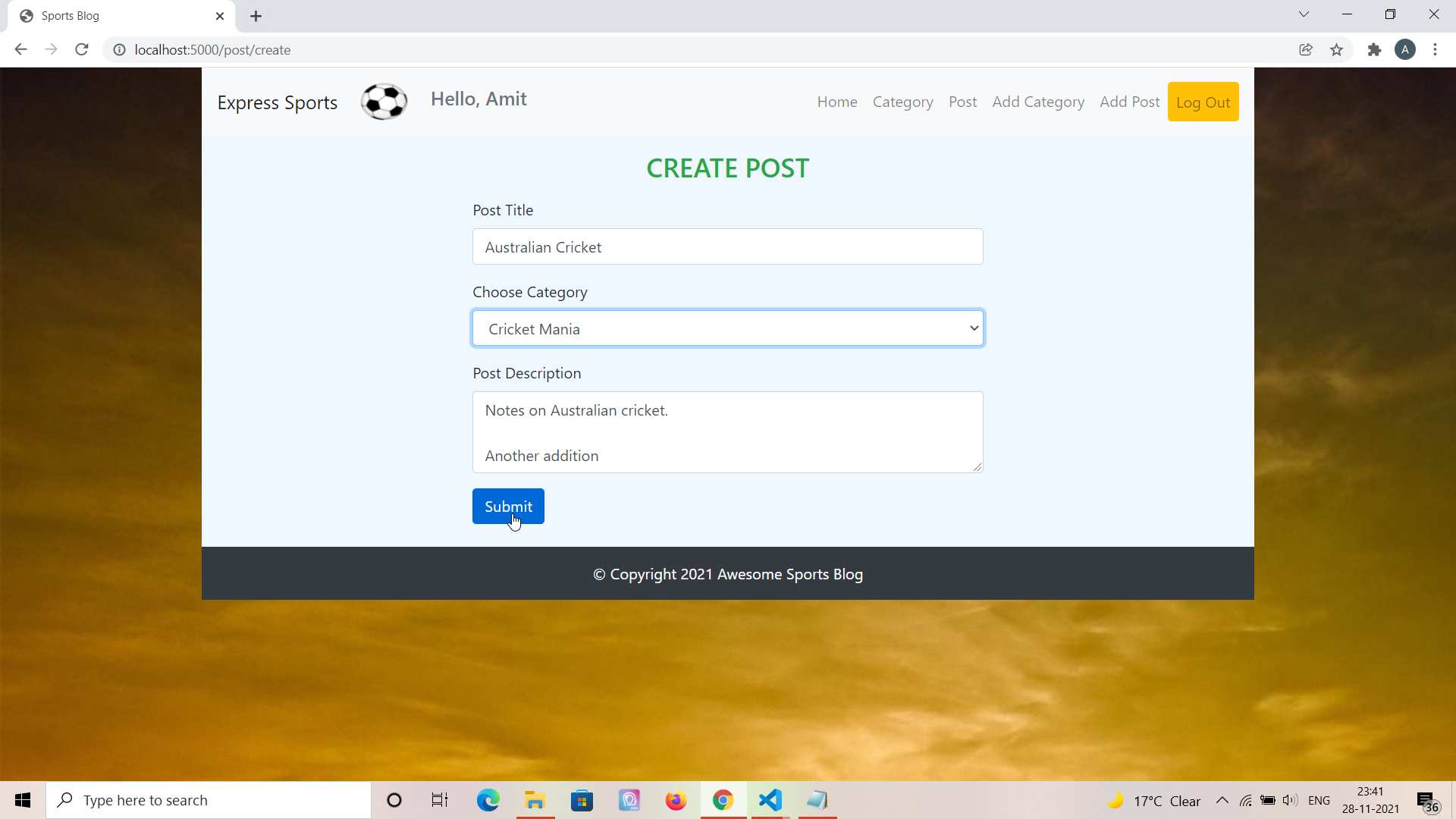Open the browser Extensions puzzle icon
This screenshot has height=819, width=1456.
pos(1374,50)
